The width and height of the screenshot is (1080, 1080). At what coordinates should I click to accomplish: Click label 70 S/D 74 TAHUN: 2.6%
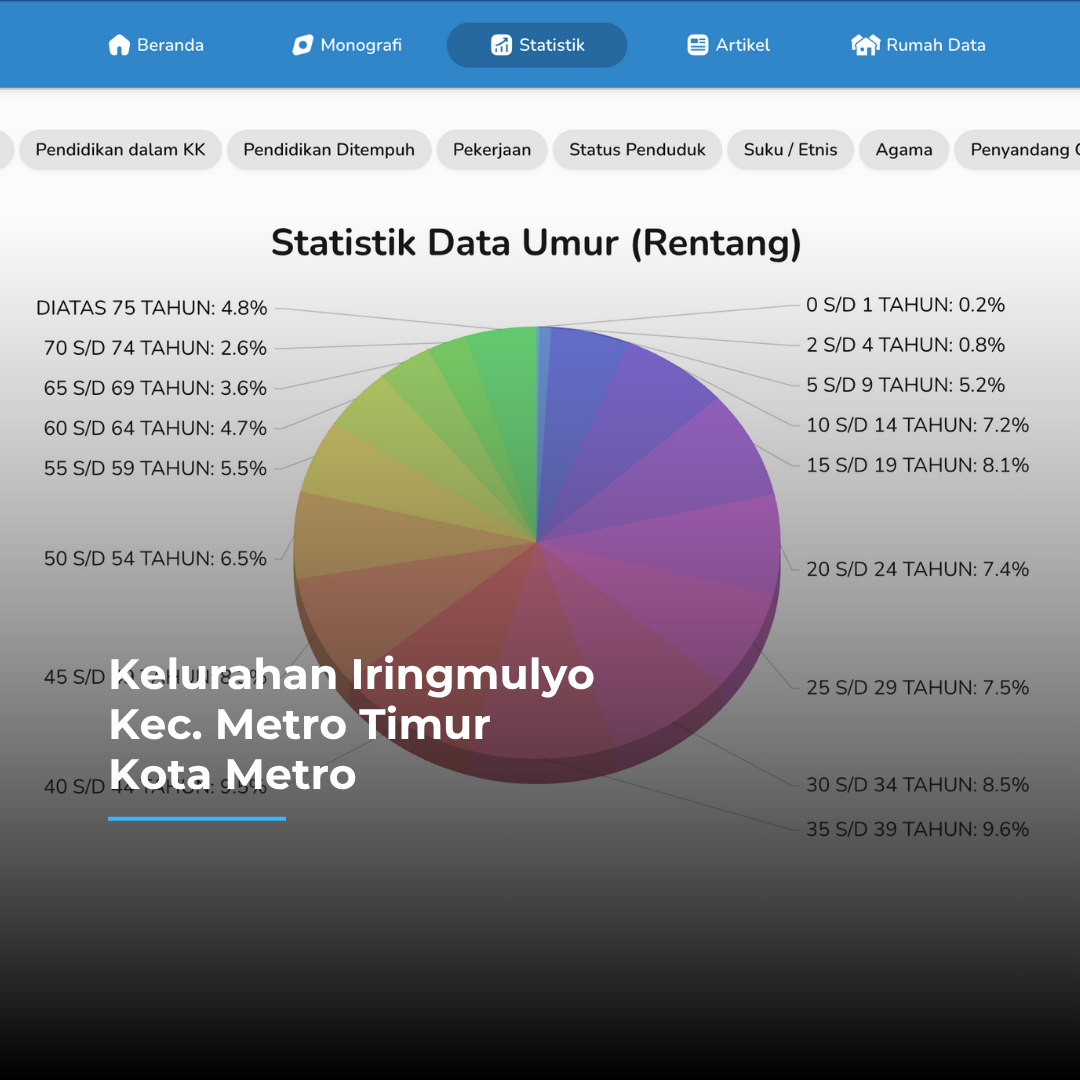coord(155,348)
